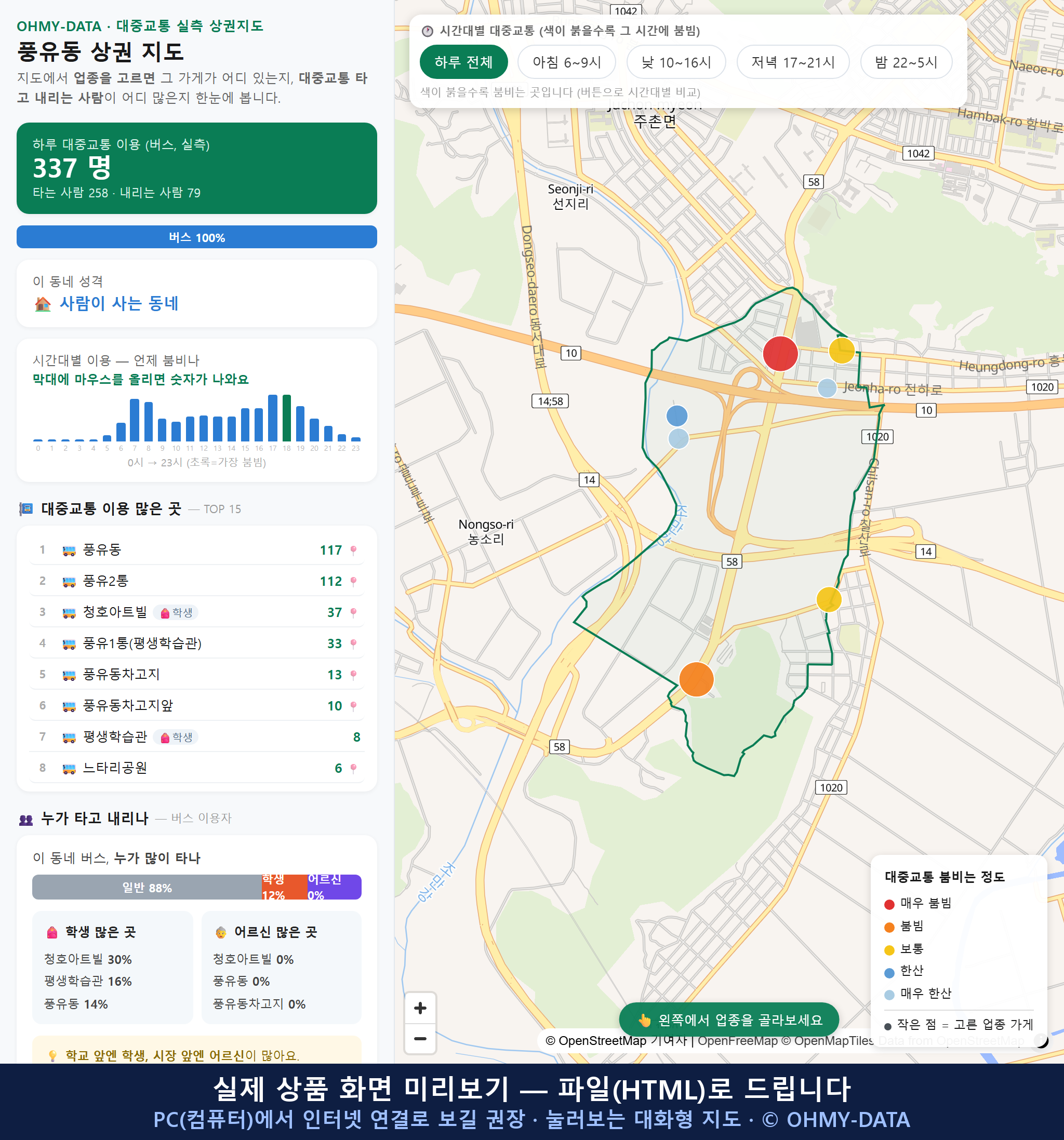
Task: Click the 매우 붐빔 red legend dot
Action: pyautogui.click(x=889, y=904)
